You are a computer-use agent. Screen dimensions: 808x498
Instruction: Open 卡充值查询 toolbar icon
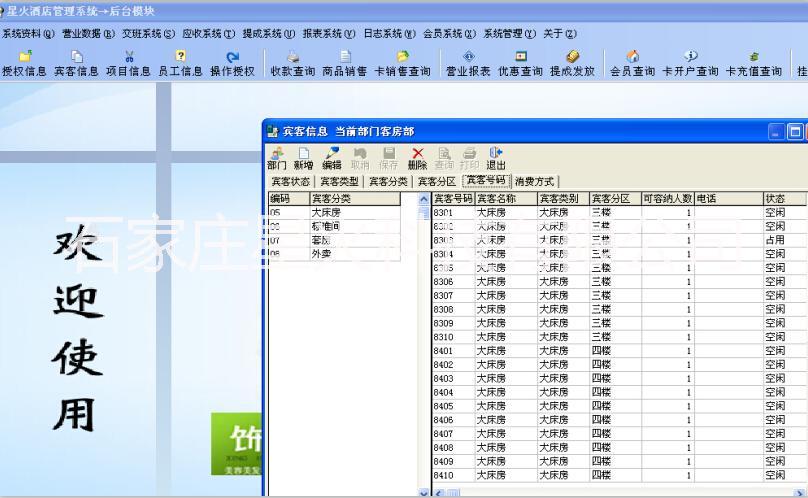tap(754, 64)
